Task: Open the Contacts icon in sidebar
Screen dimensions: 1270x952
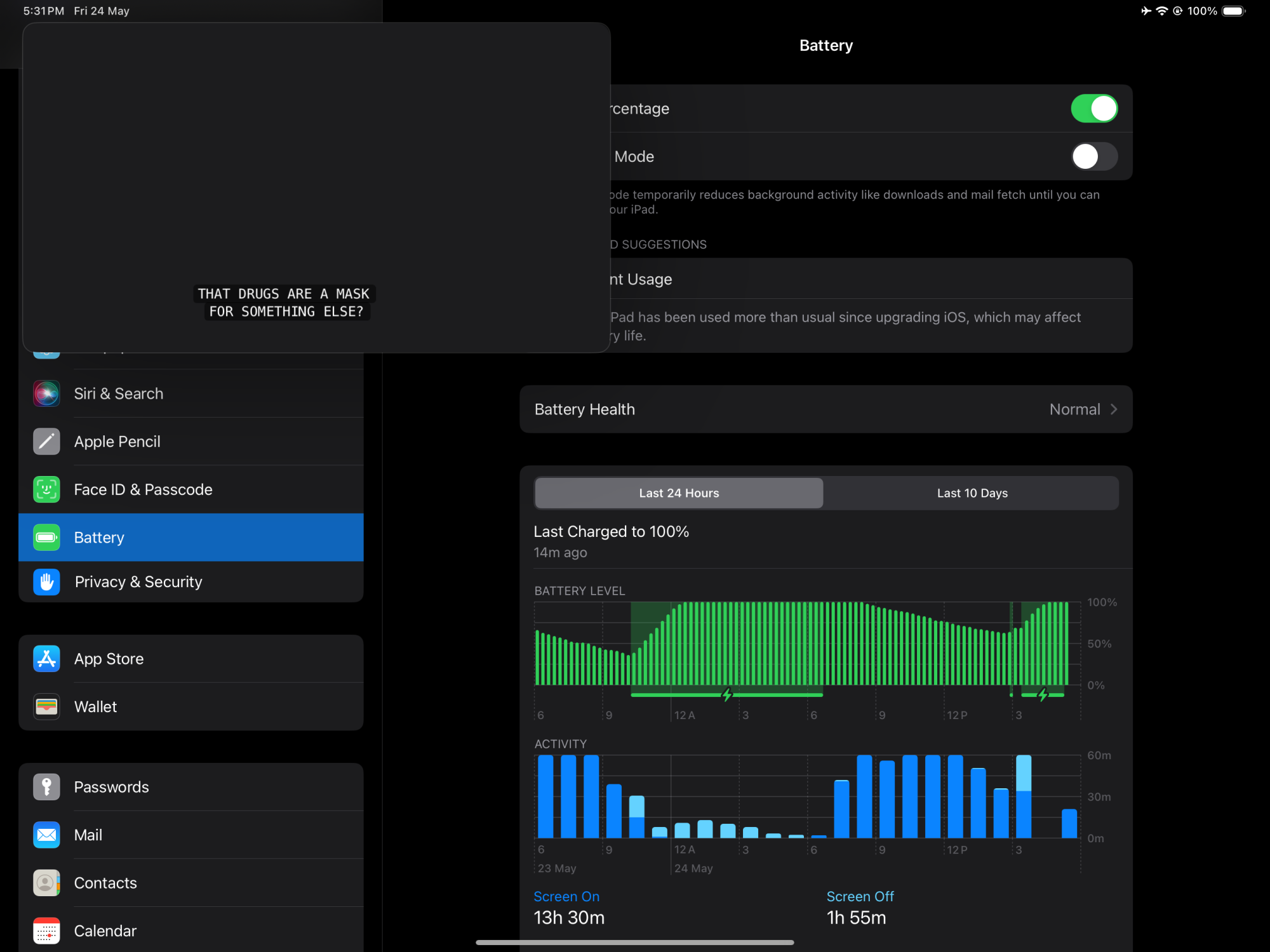Action: [x=46, y=883]
